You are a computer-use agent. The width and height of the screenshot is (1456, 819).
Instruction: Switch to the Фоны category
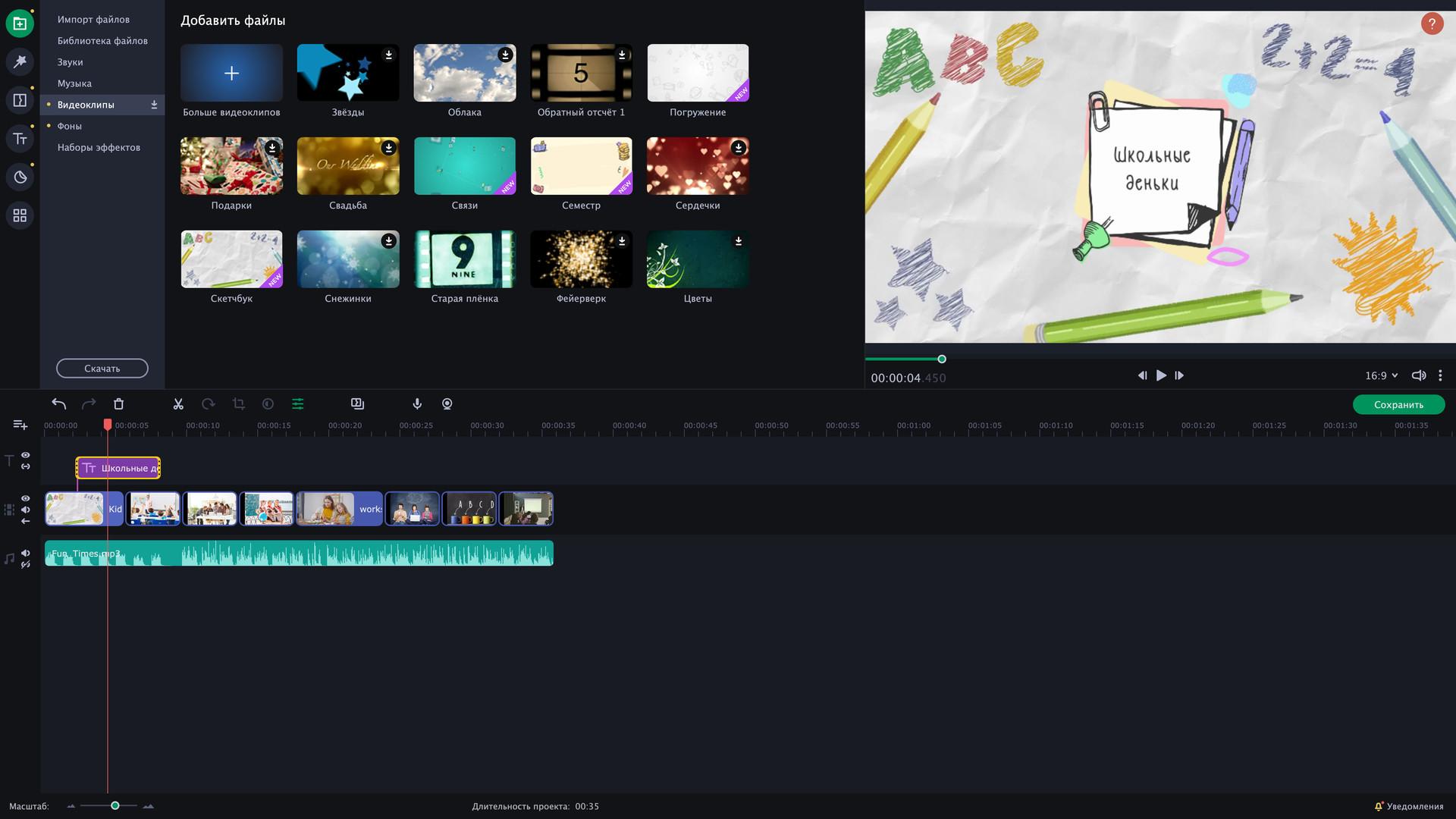point(70,125)
